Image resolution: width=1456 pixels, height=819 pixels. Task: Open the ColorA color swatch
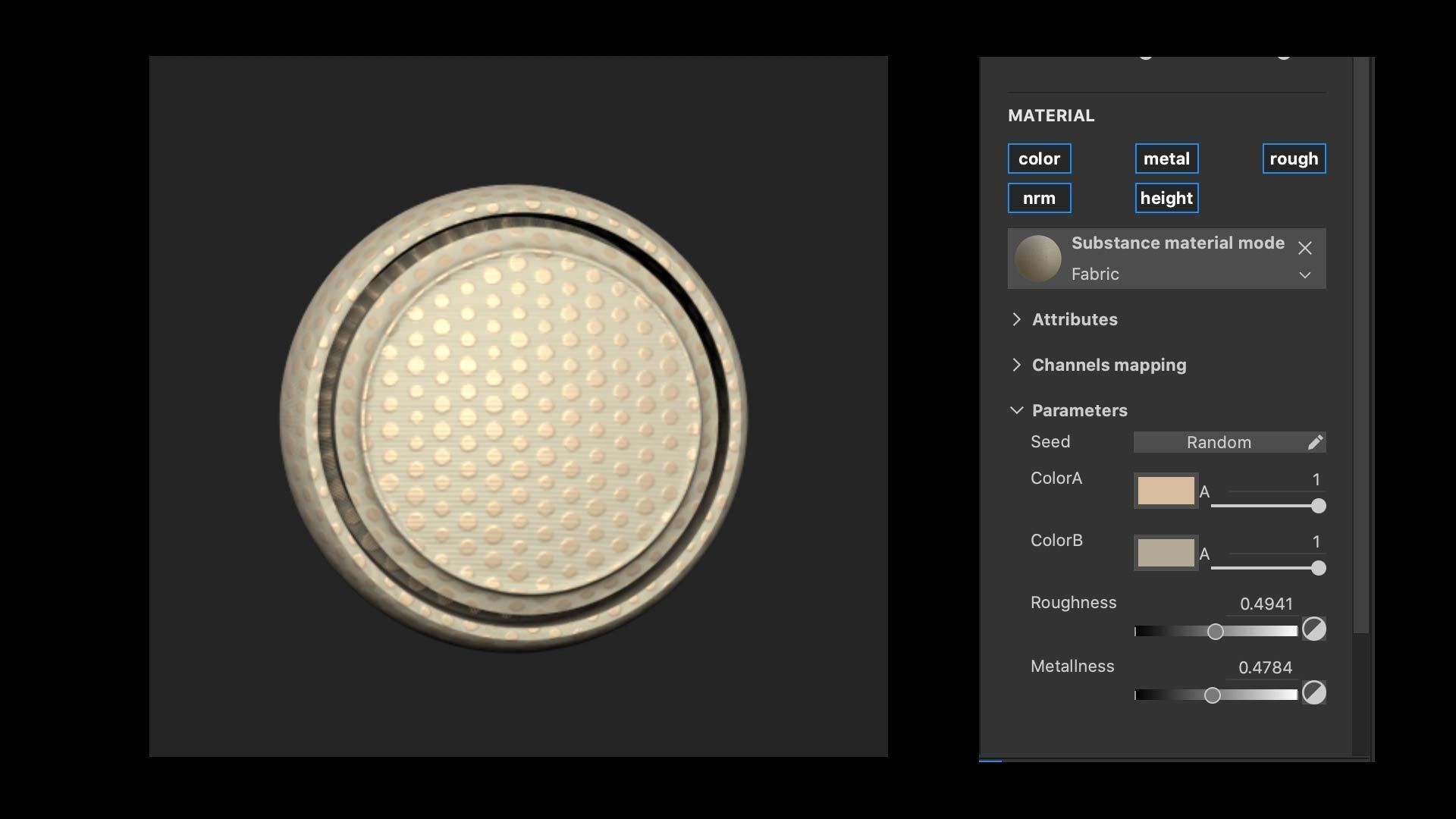pos(1166,491)
